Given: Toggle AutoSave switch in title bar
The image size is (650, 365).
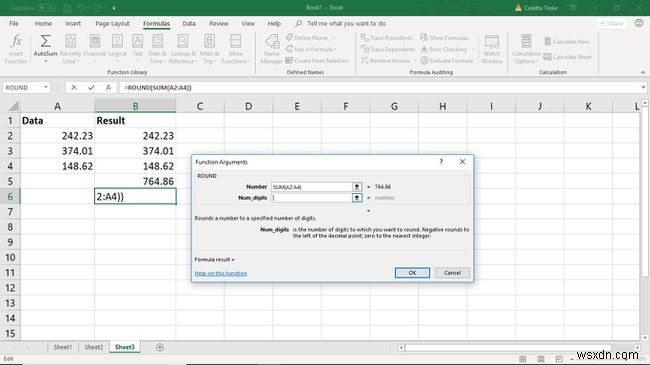Looking at the screenshot, I should pos(46,8).
